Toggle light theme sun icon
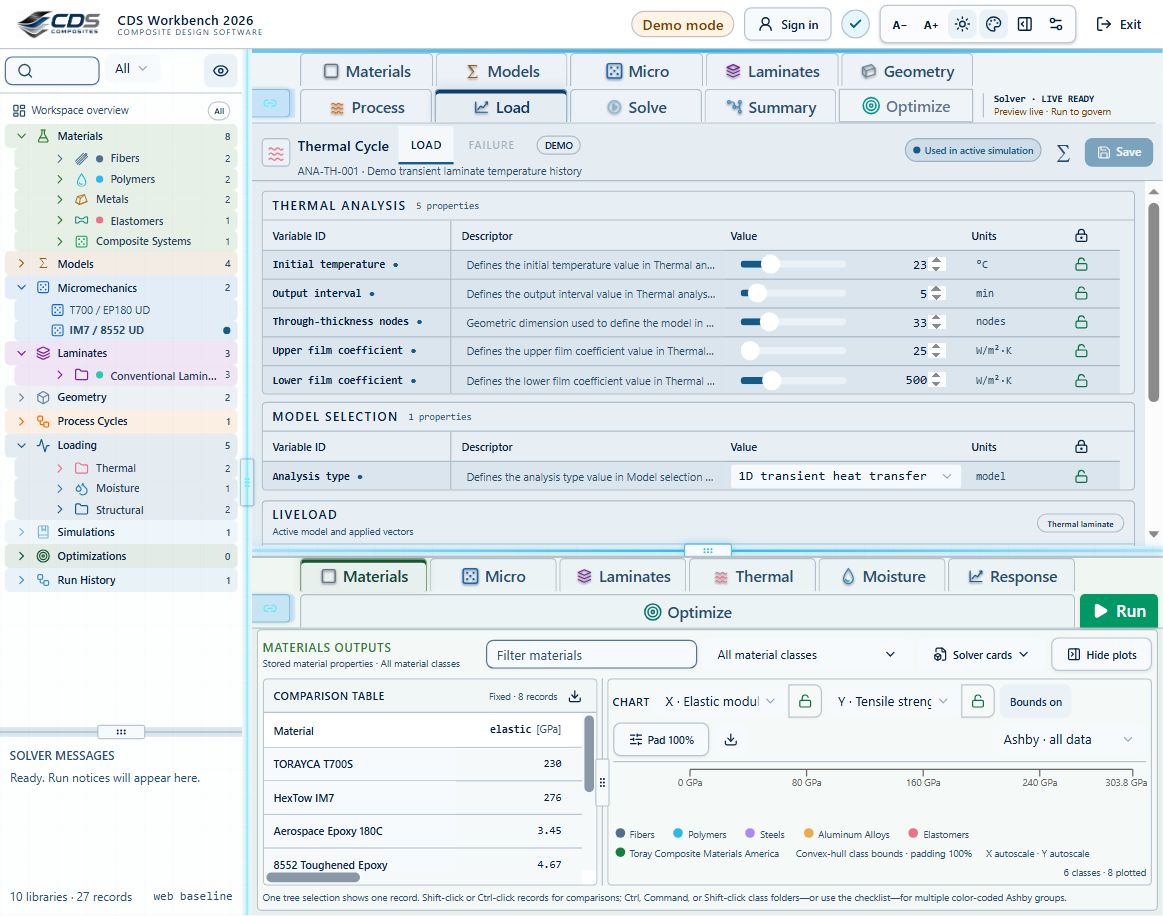This screenshot has height=916, width=1163. (962, 24)
